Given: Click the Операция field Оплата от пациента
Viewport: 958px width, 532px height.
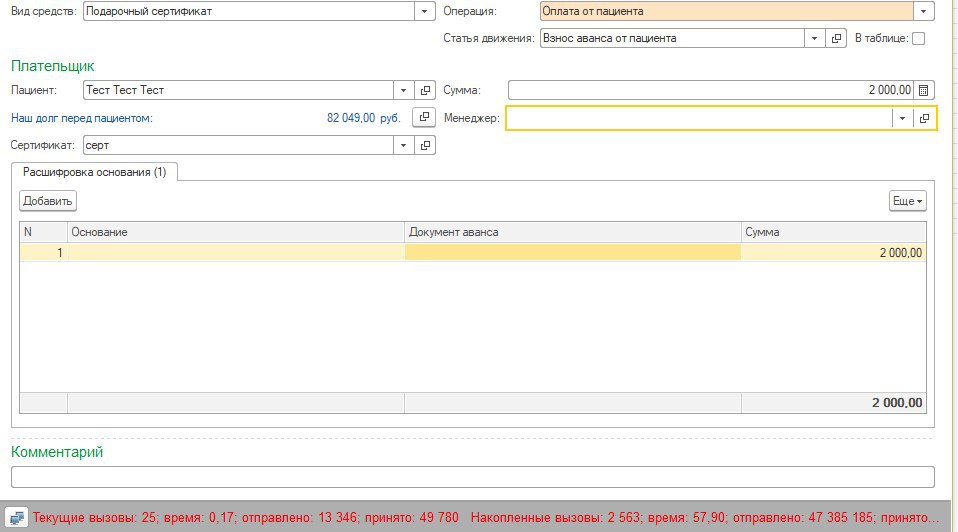Looking at the screenshot, I should 727,11.
